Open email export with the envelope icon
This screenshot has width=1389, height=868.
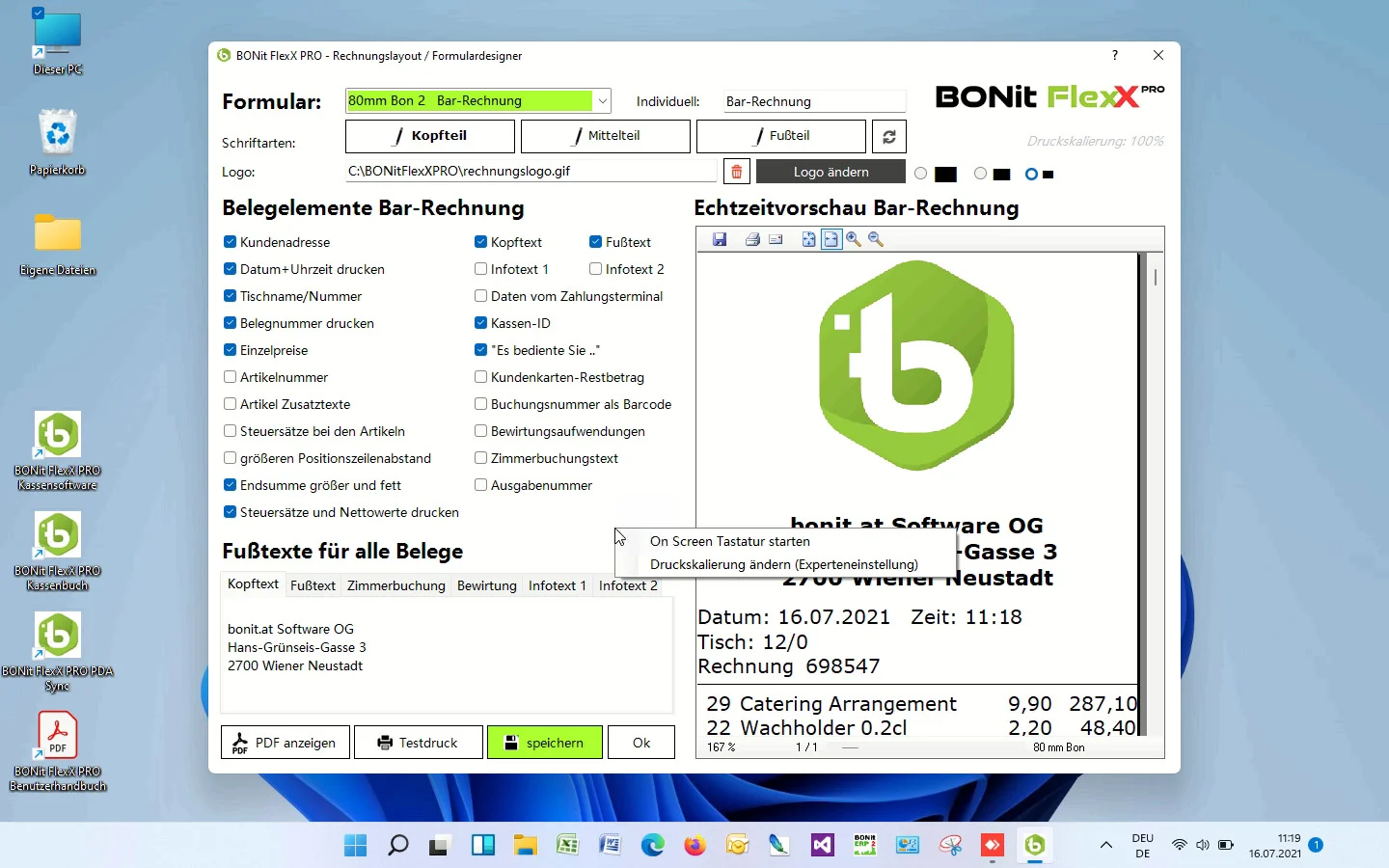pyautogui.click(x=776, y=239)
